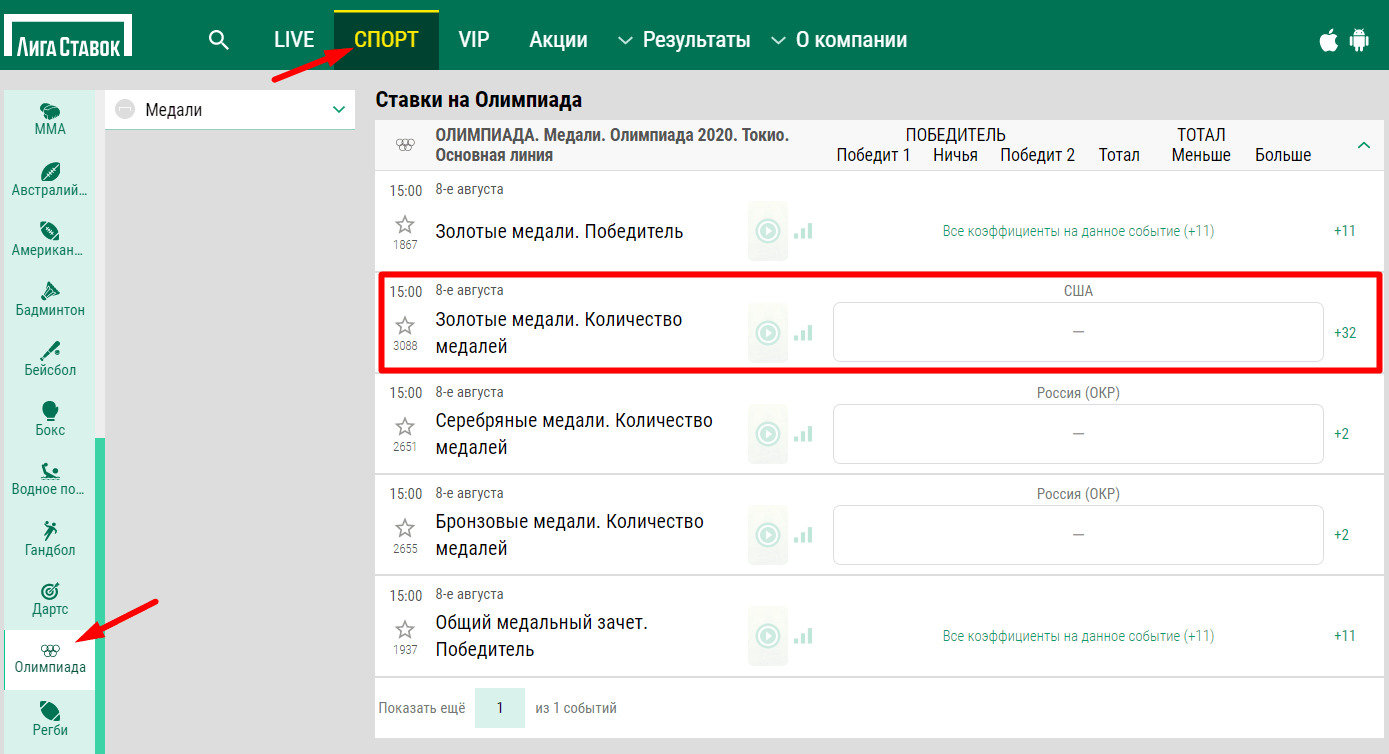
Task: Open Бокс sport category
Action: click(50, 418)
